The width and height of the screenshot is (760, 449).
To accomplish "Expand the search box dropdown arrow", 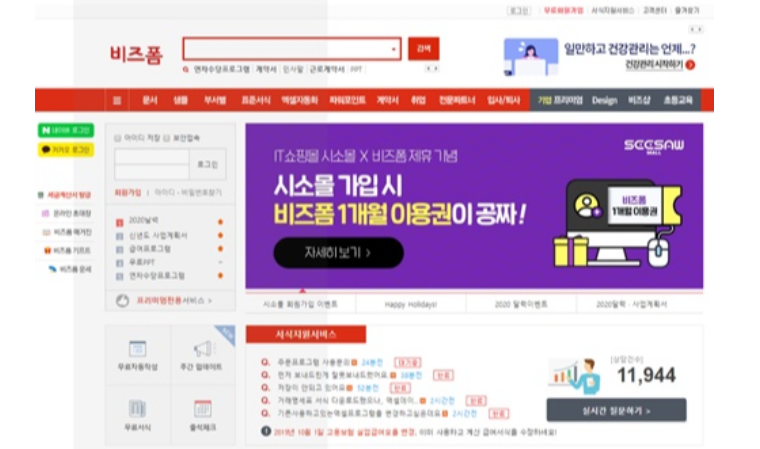I will coord(392,48).
